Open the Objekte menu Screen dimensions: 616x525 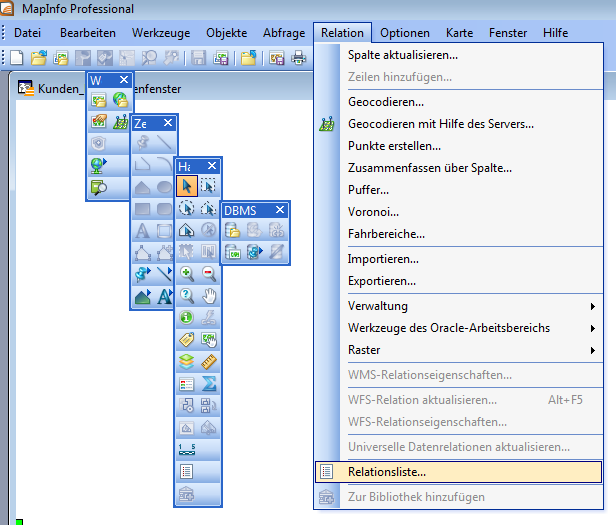227,33
